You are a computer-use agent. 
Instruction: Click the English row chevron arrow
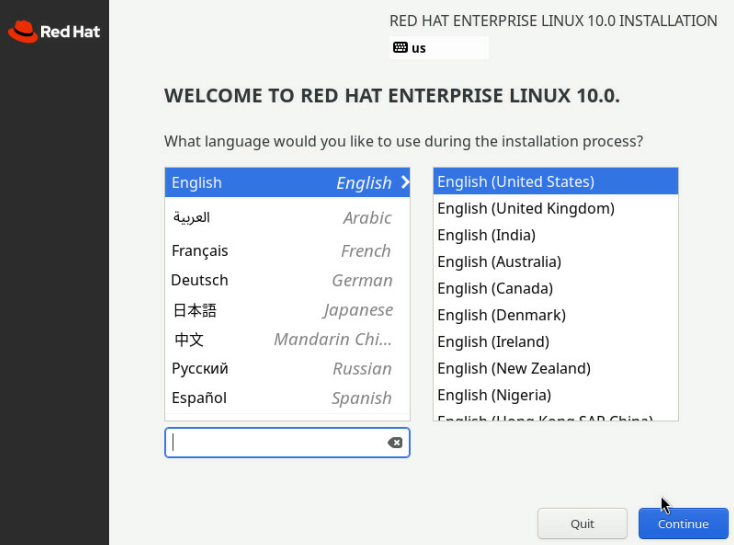tap(405, 182)
